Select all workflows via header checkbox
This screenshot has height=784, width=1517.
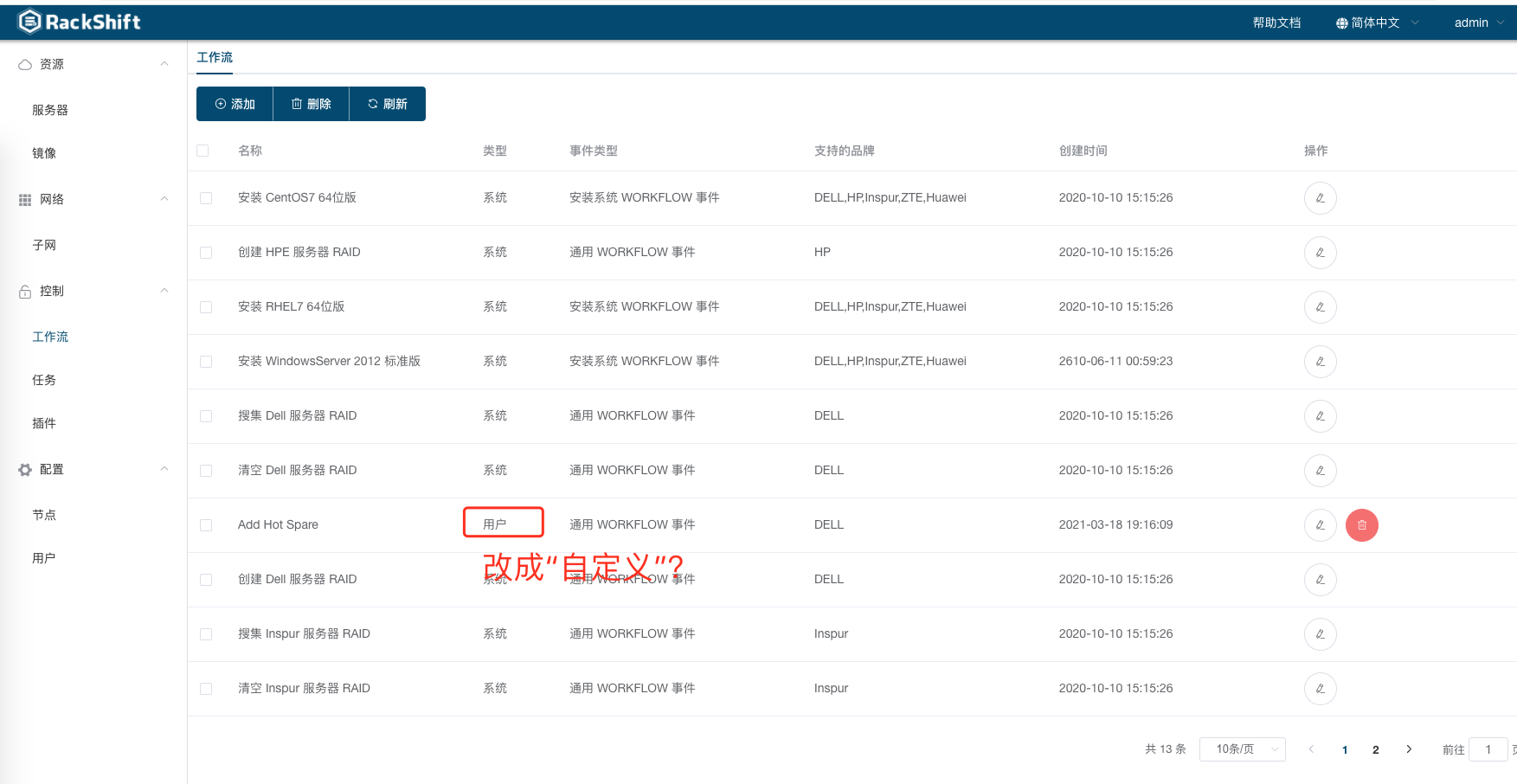click(202, 150)
